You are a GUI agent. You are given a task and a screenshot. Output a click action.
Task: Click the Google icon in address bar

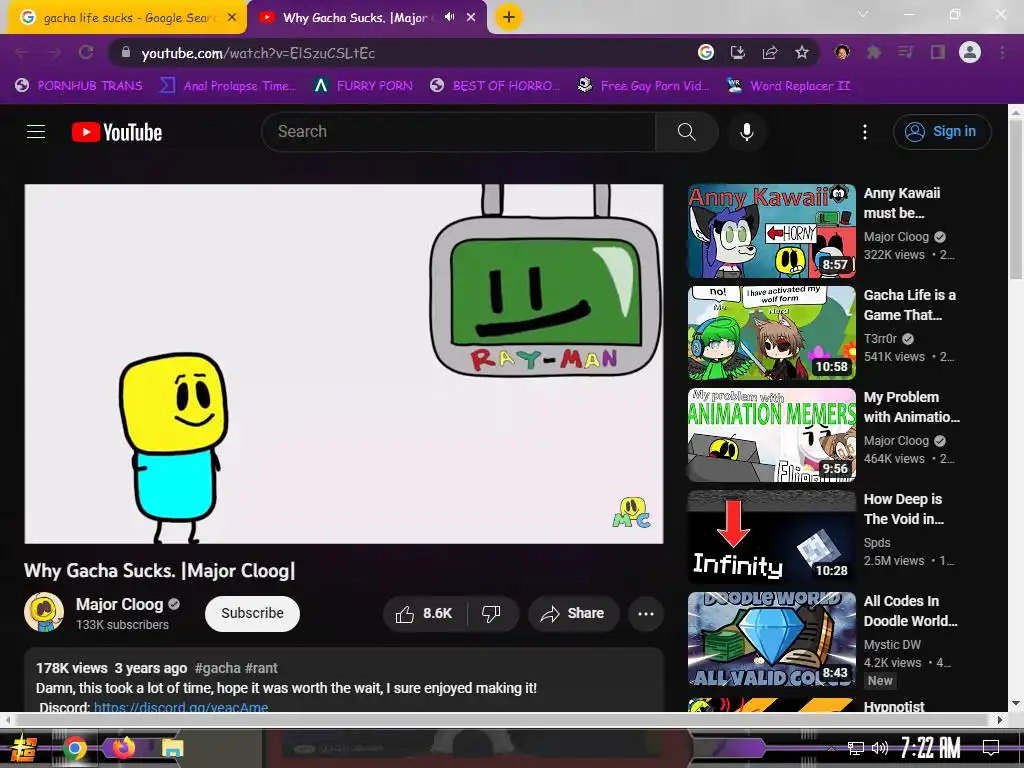click(706, 52)
